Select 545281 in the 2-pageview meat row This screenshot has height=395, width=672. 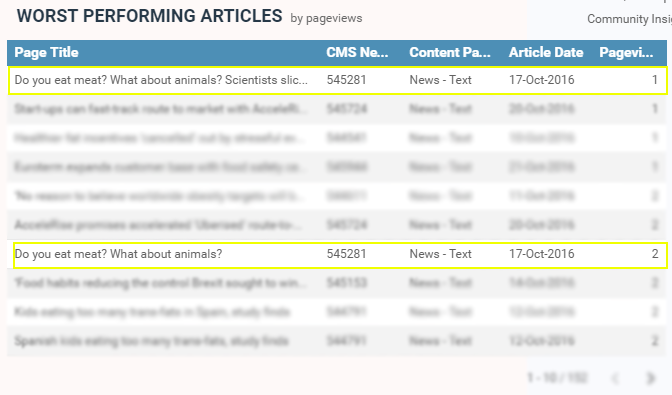coord(346,254)
